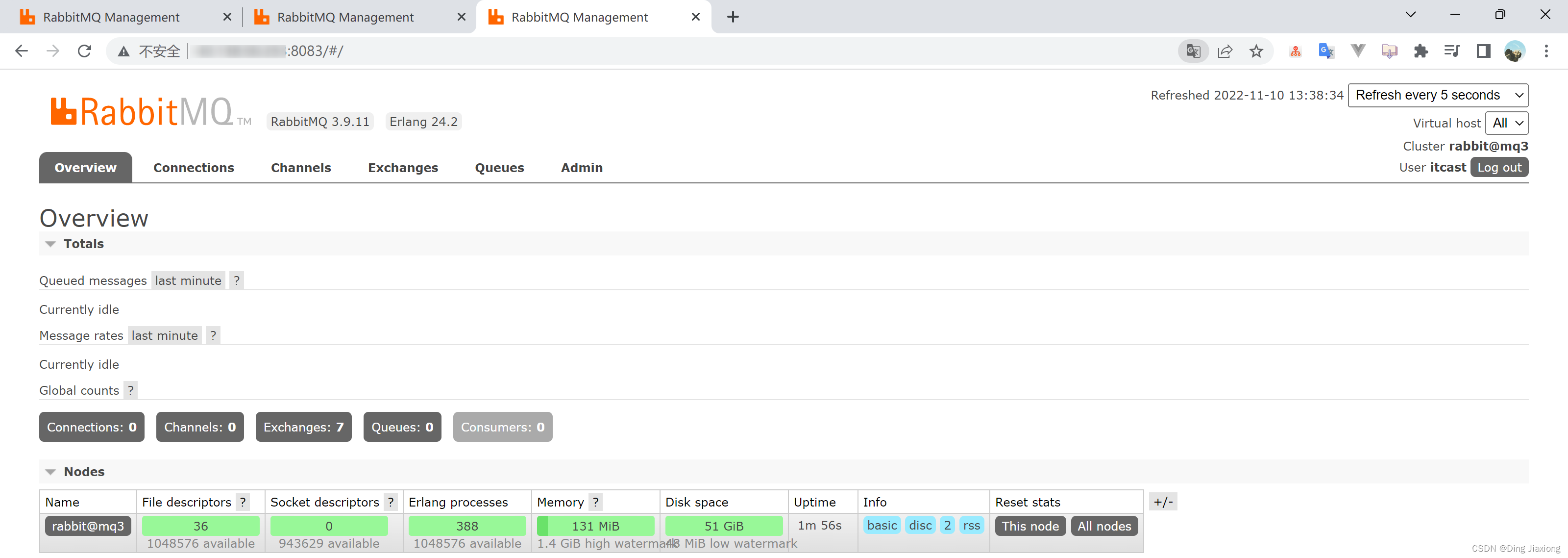Image resolution: width=1568 pixels, height=558 pixels.
Task: Click the Connections: 0 count button
Action: click(92, 427)
